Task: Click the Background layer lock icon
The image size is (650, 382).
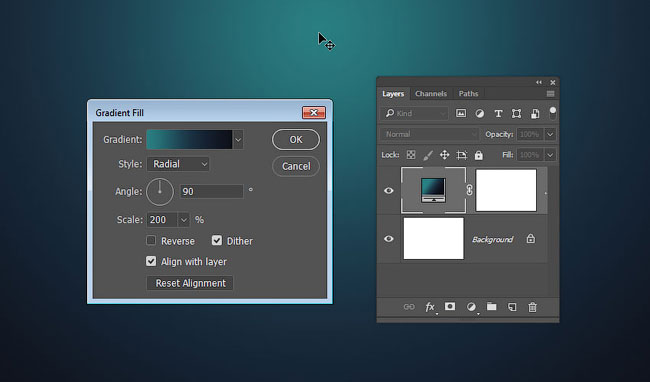Action: coord(531,239)
